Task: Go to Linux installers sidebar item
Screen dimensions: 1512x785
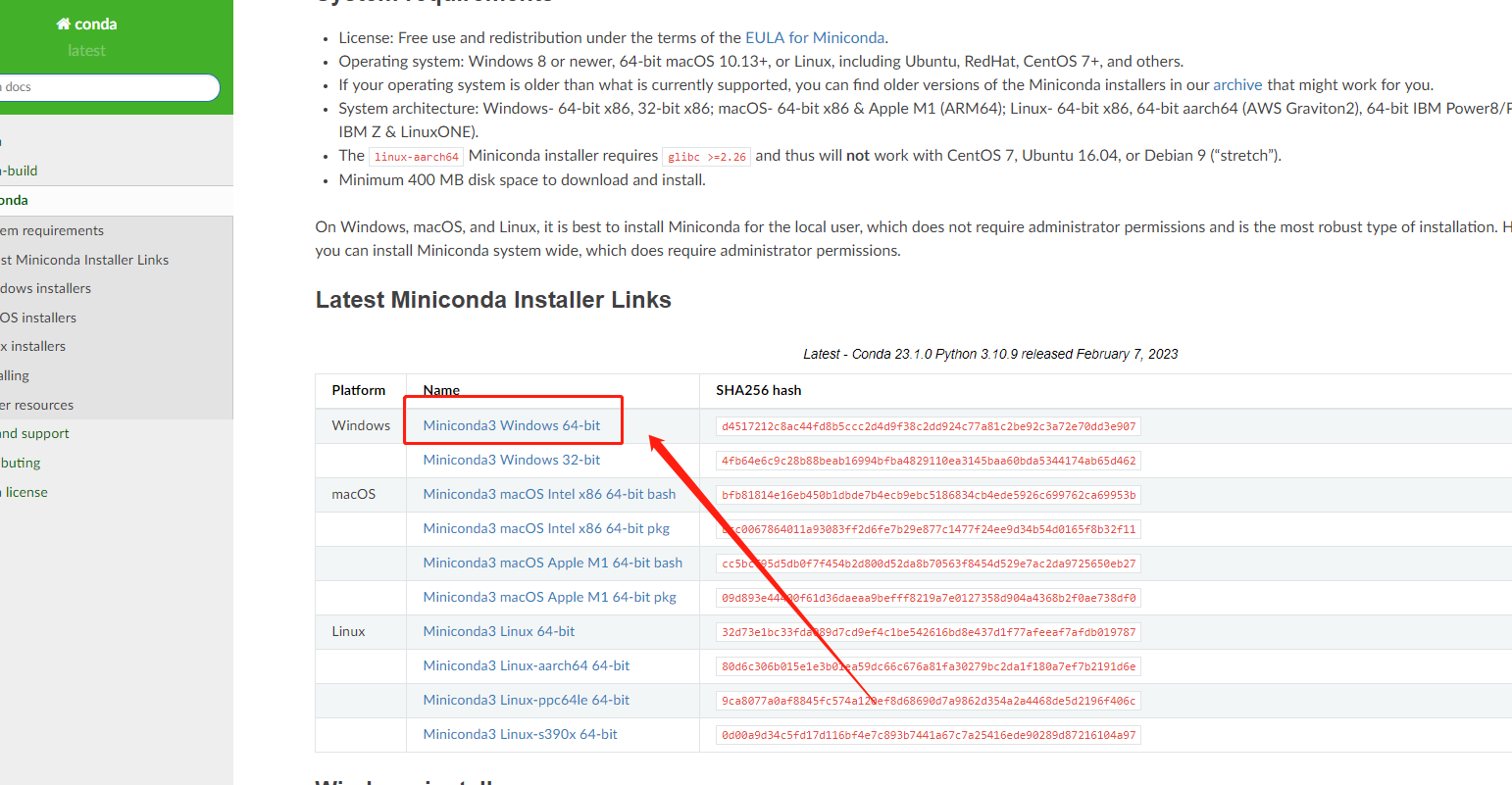Action: coord(116,346)
